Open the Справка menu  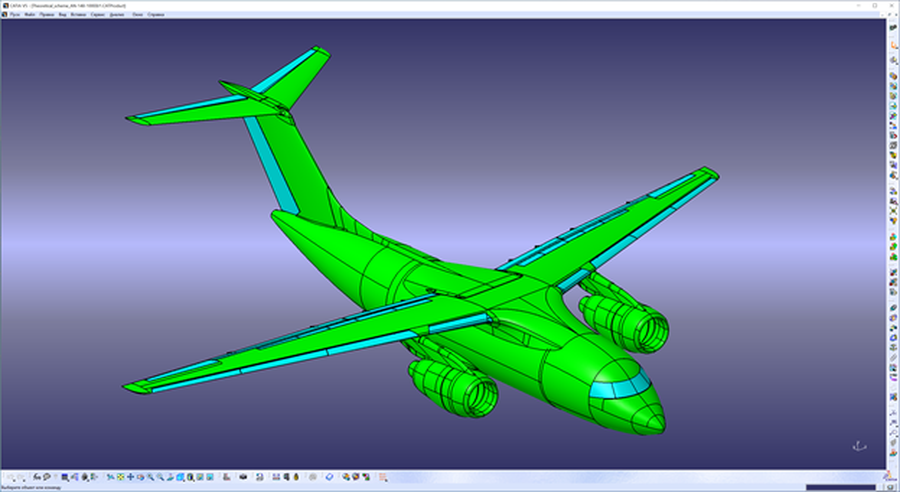coord(156,14)
